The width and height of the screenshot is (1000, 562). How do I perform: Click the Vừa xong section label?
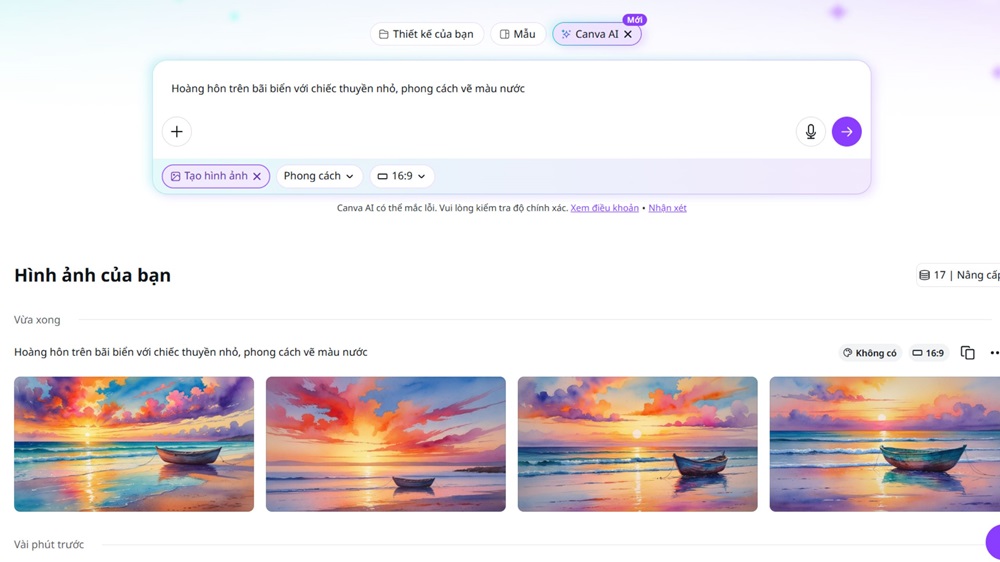tap(37, 320)
